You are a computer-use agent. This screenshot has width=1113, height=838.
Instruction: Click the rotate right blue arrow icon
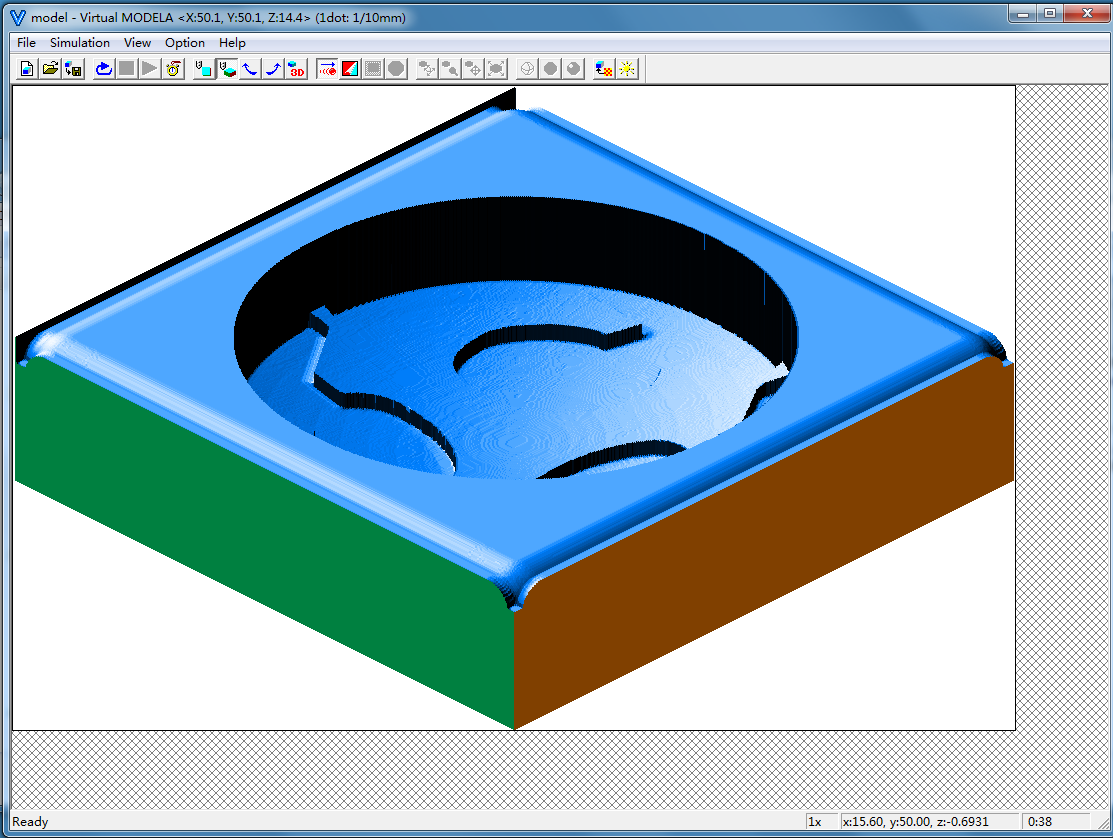pyautogui.click(x=273, y=69)
